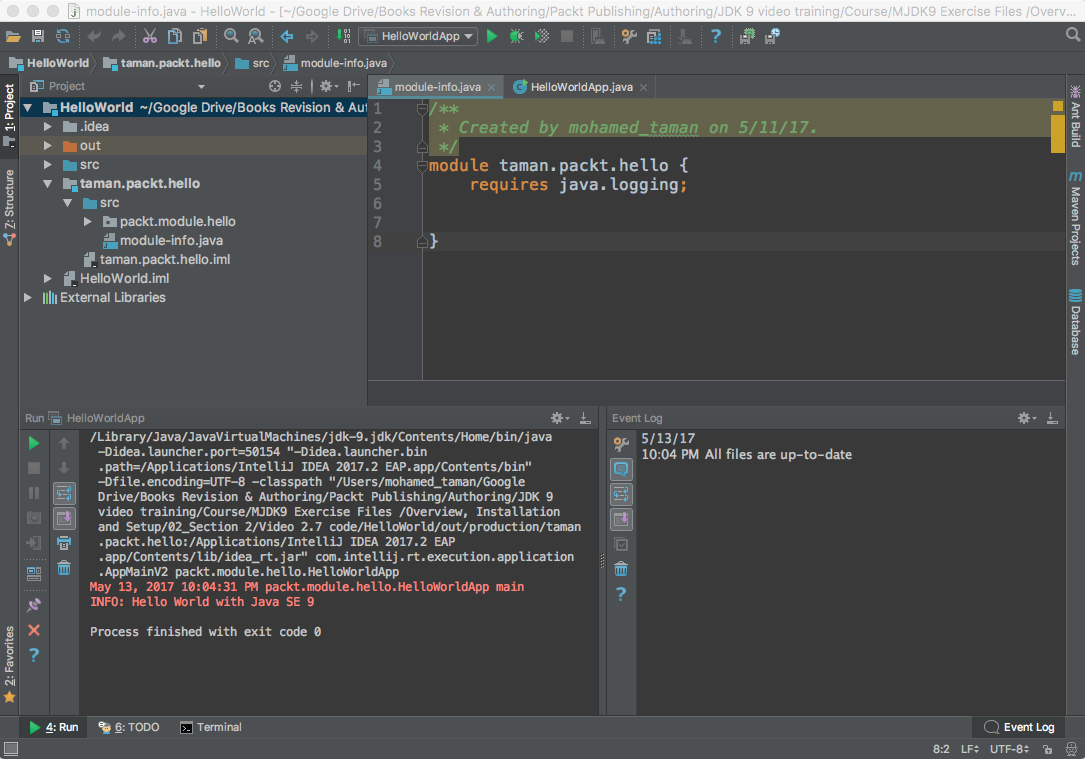Image resolution: width=1085 pixels, height=759 pixels.
Task: Click the green Run button in toolbar
Action: click(x=491, y=36)
